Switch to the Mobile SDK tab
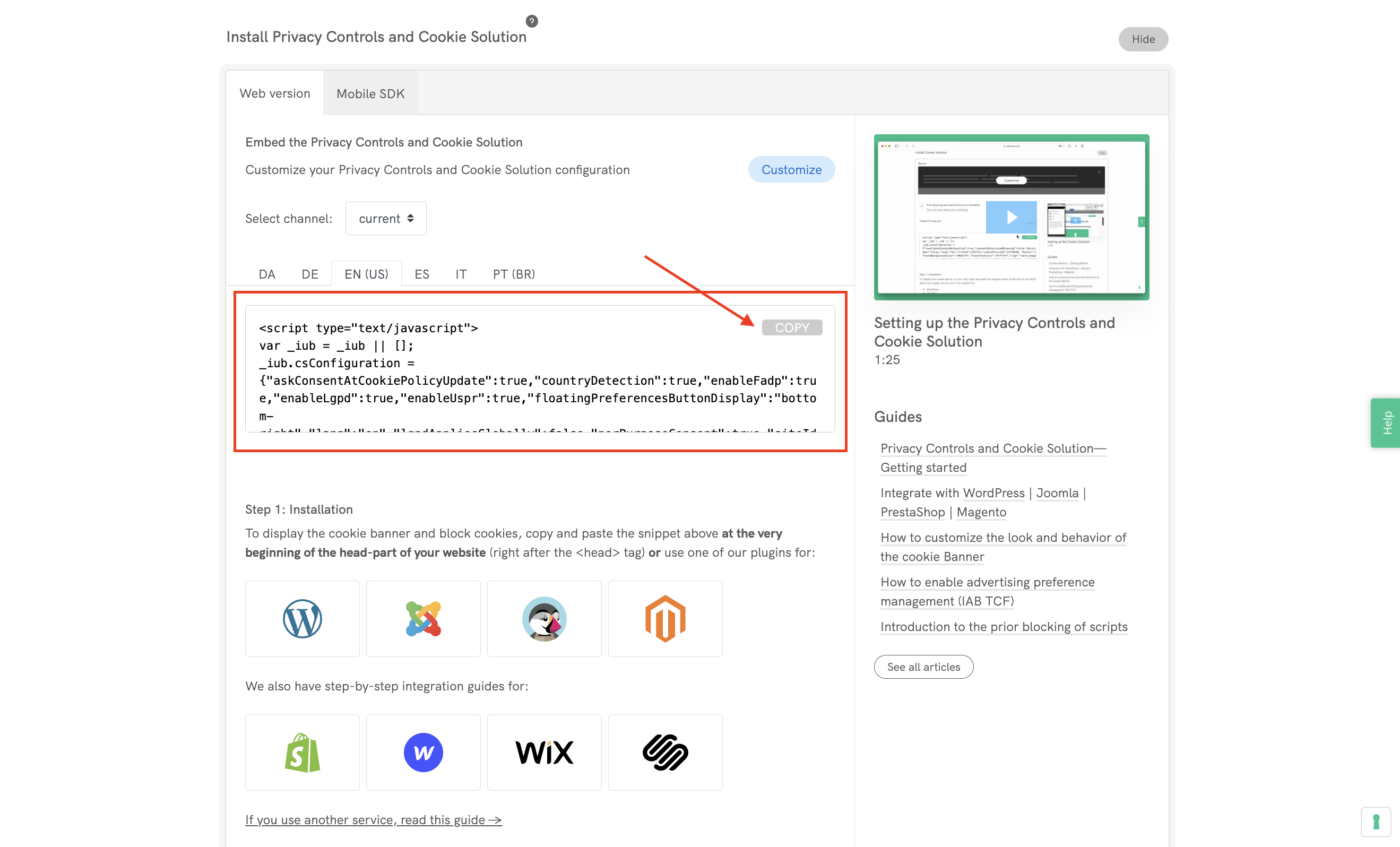Viewport: 1400px width, 847px height. pos(370,93)
